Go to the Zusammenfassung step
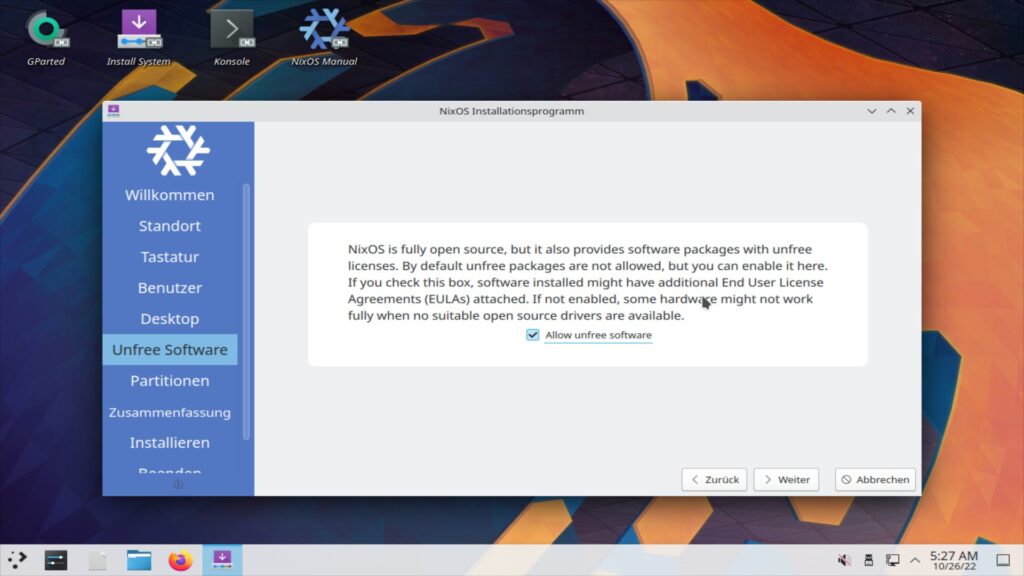Image resolution: width=1024 pixels, height=576 pixels. 170,412
